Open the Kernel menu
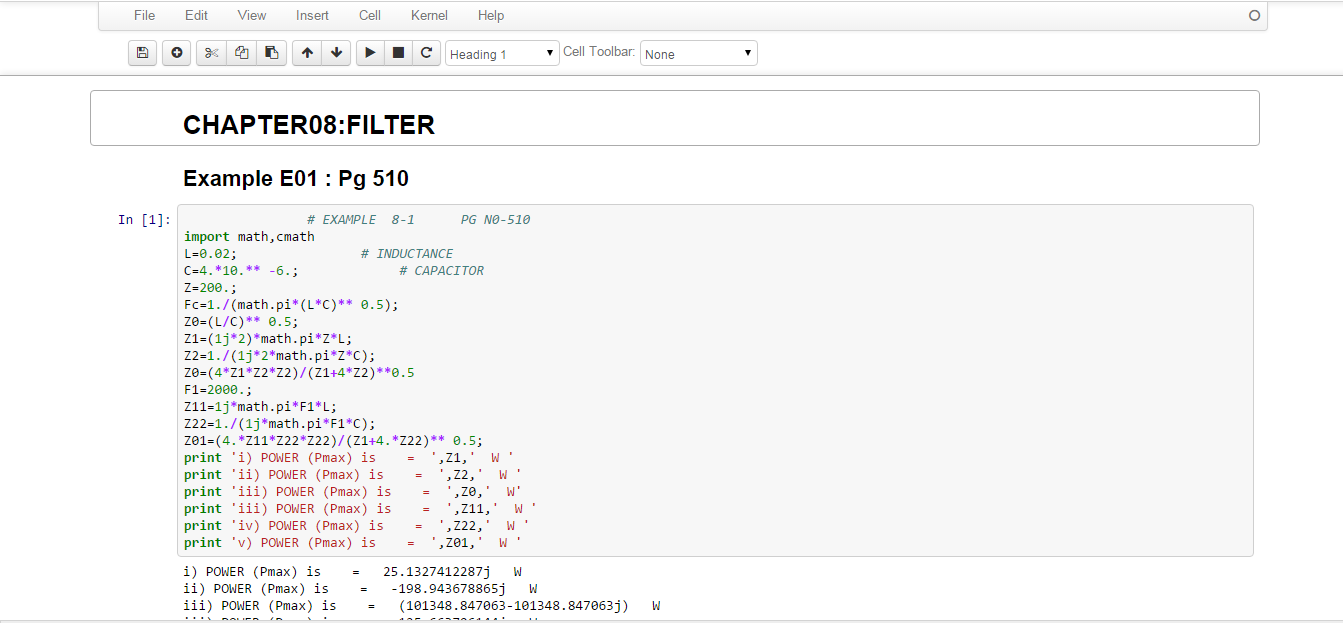Screen dimensions: 1343x623 point(429,16)
